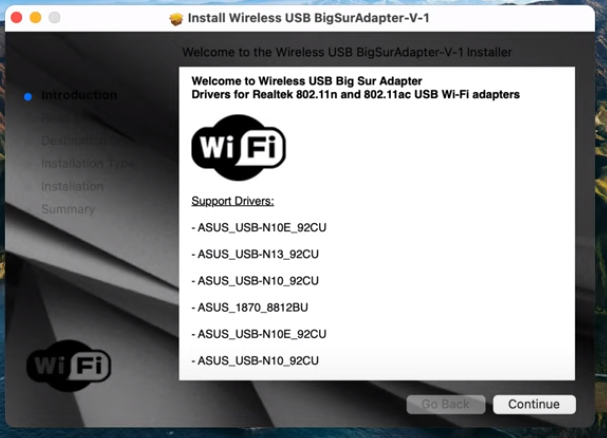Select the Introduction step in the sidebar
This screenshot has width=607, height=438.
click(x=79, y=96)
